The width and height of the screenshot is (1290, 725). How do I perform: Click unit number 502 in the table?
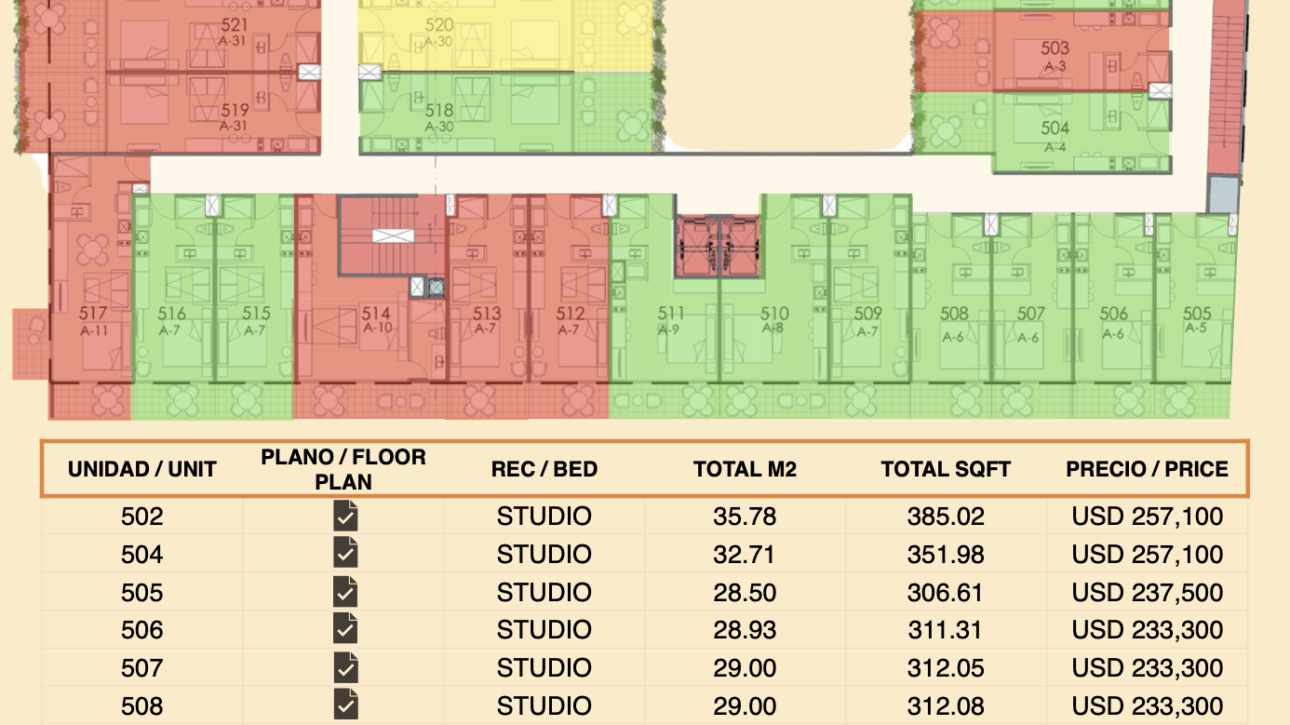pos(142,517)
